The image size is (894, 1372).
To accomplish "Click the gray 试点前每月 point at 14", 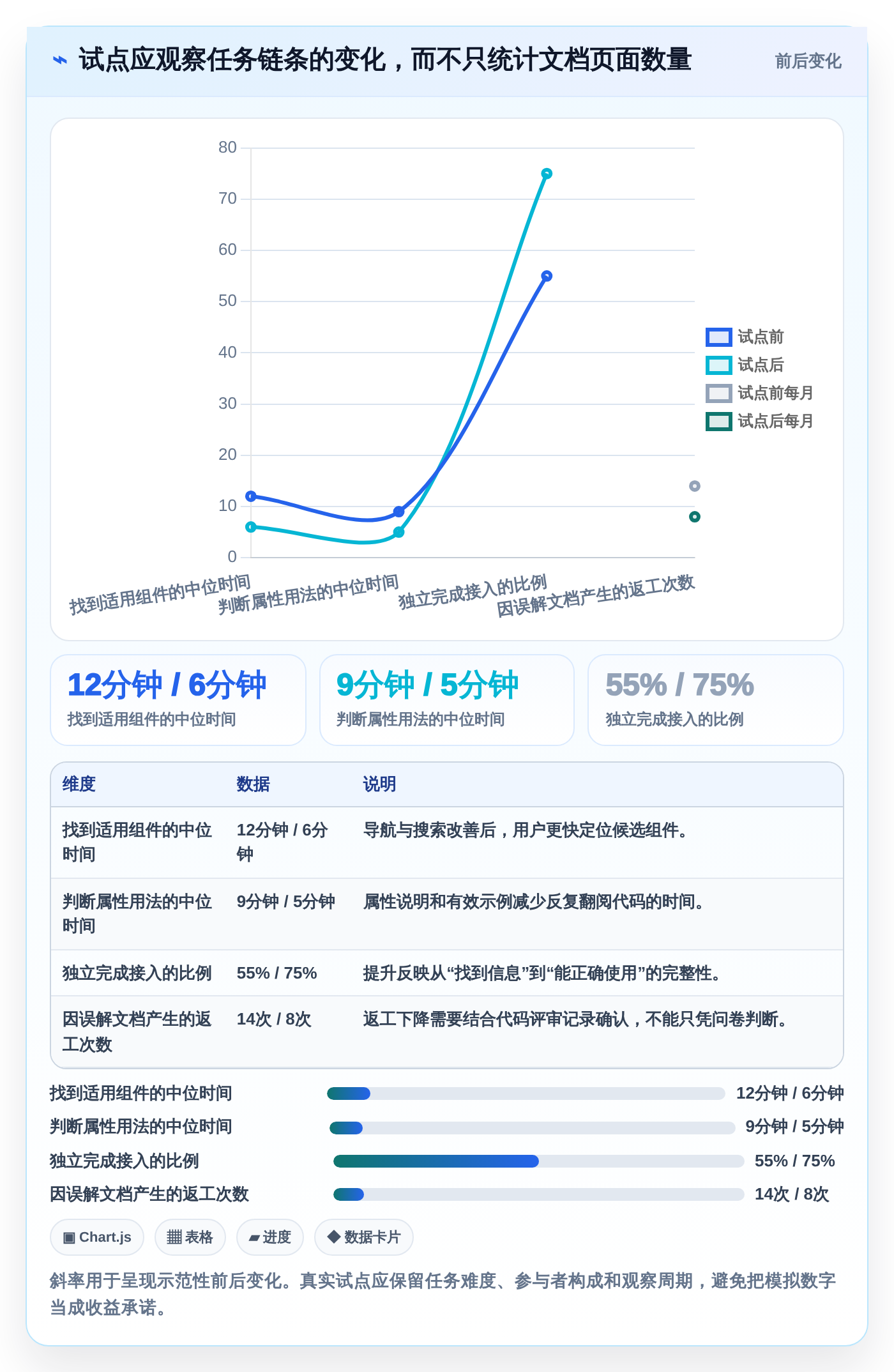I will pyautogui.click(x=695, y=486).
